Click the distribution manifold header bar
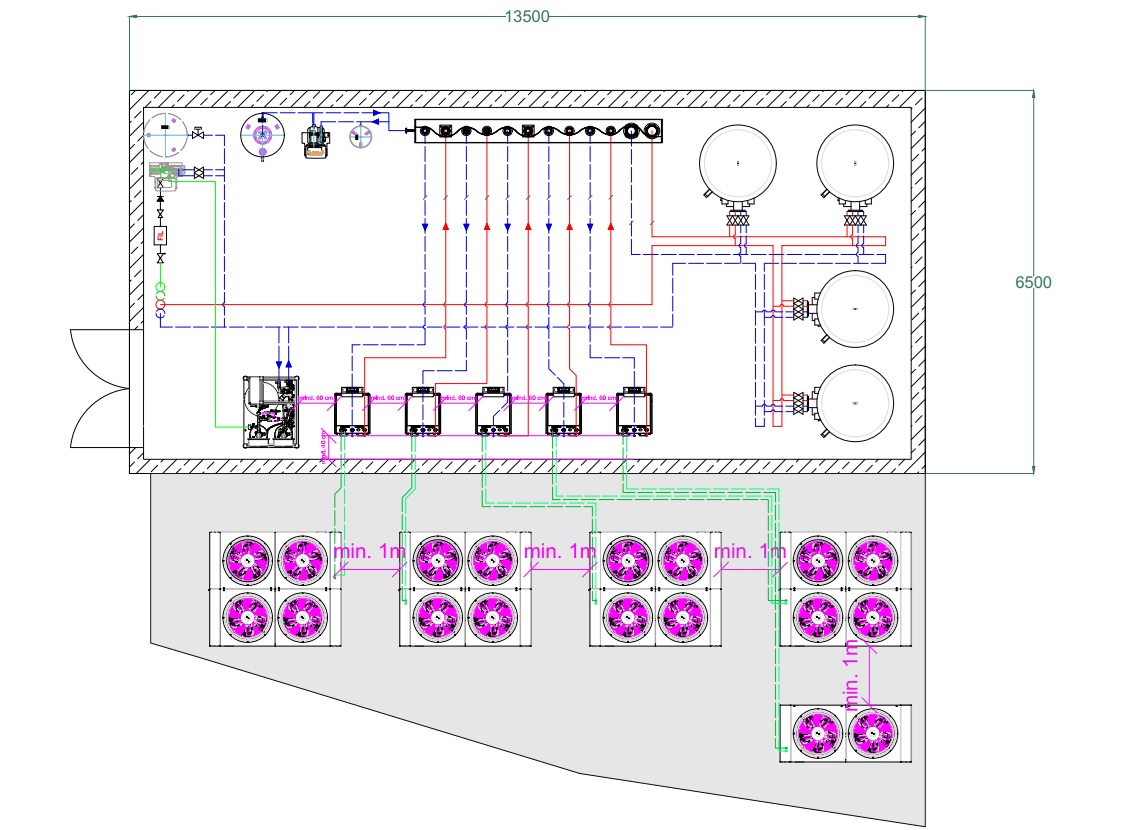Screen dimensions: 1135x830 (x=539, y=130)
